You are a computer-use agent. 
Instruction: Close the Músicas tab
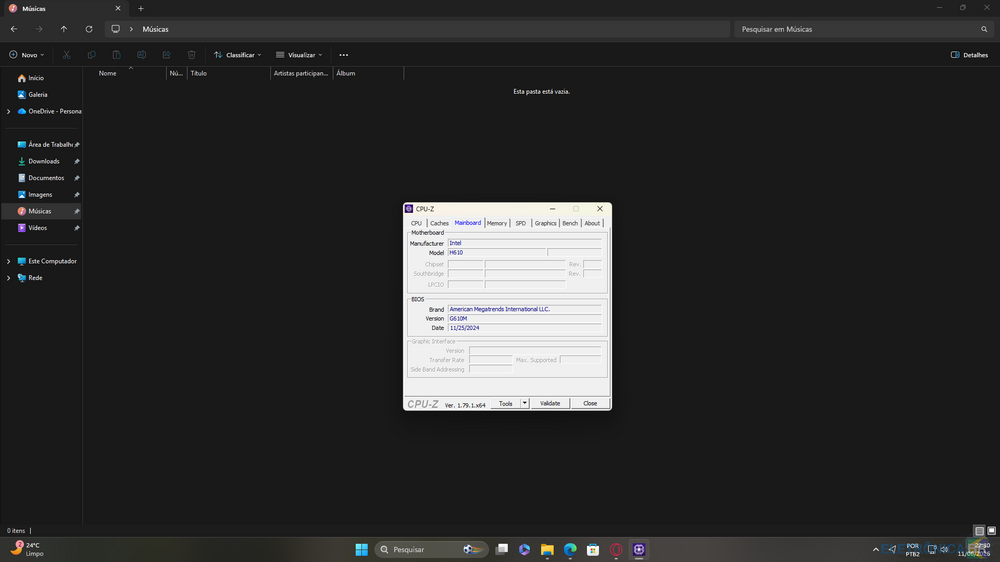118,9
